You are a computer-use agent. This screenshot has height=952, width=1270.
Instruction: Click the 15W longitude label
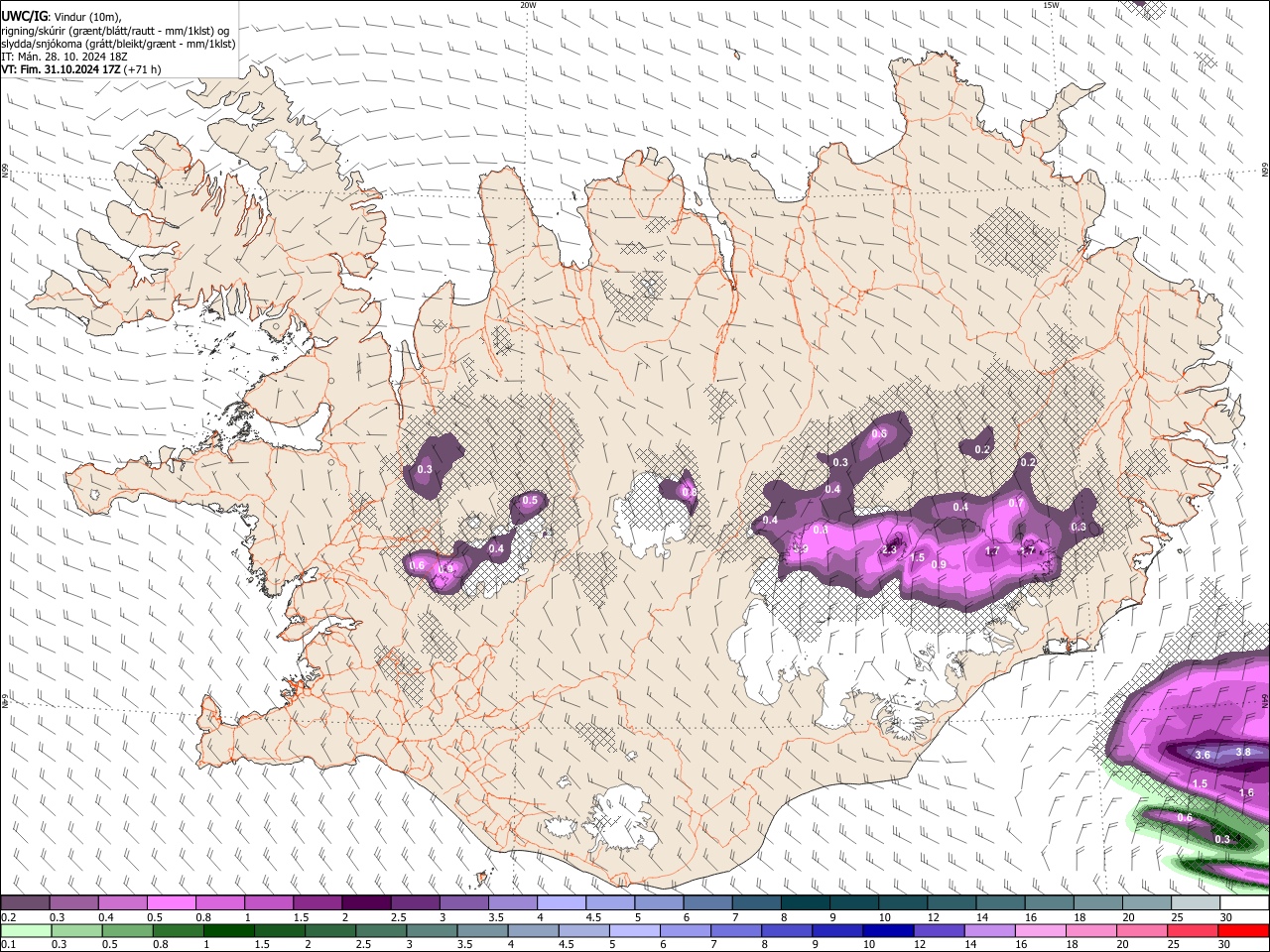coord(1051,5)
